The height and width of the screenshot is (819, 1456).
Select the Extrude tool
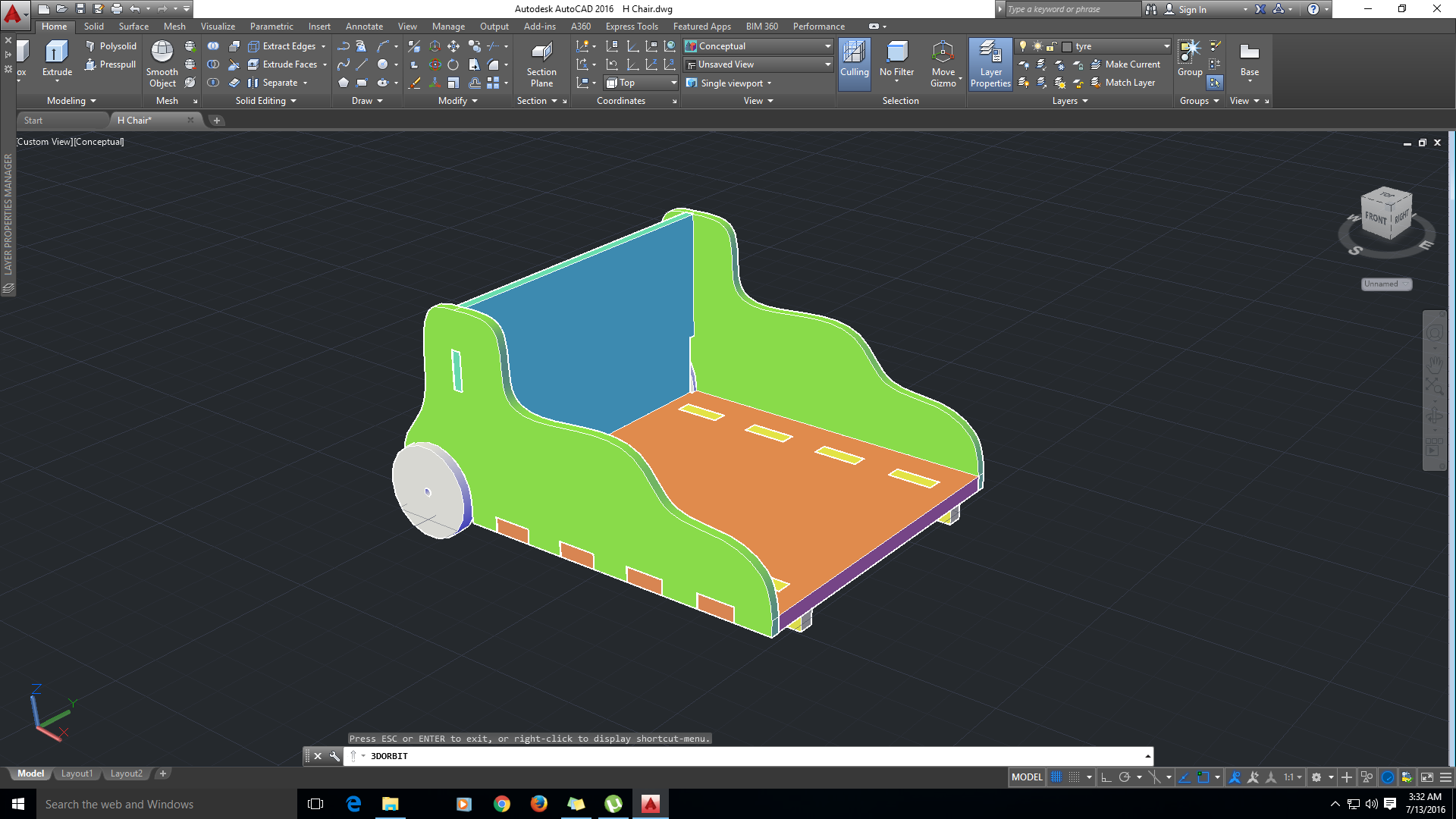(57, 58)
